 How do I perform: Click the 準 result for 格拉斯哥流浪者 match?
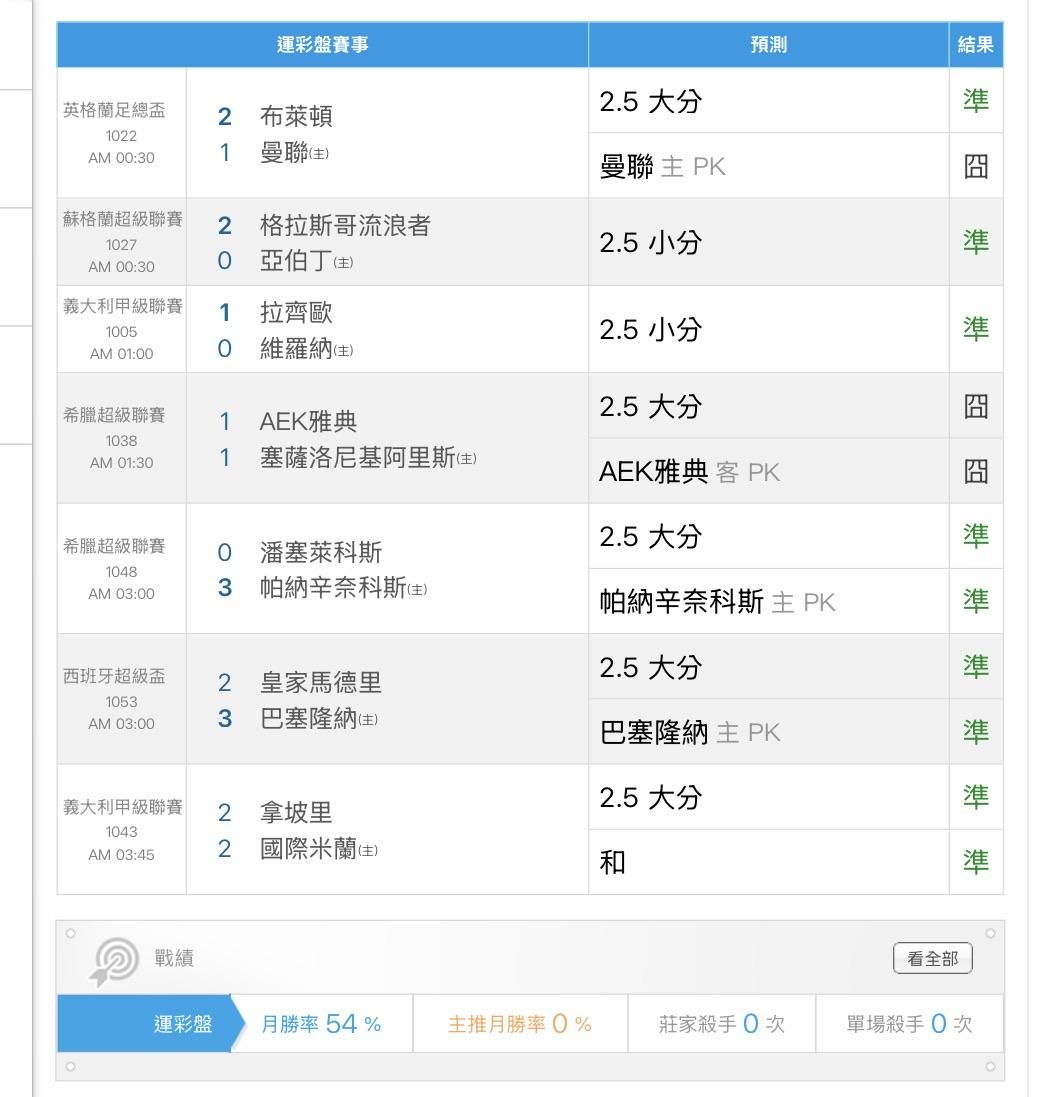click(x=975, y=242)
